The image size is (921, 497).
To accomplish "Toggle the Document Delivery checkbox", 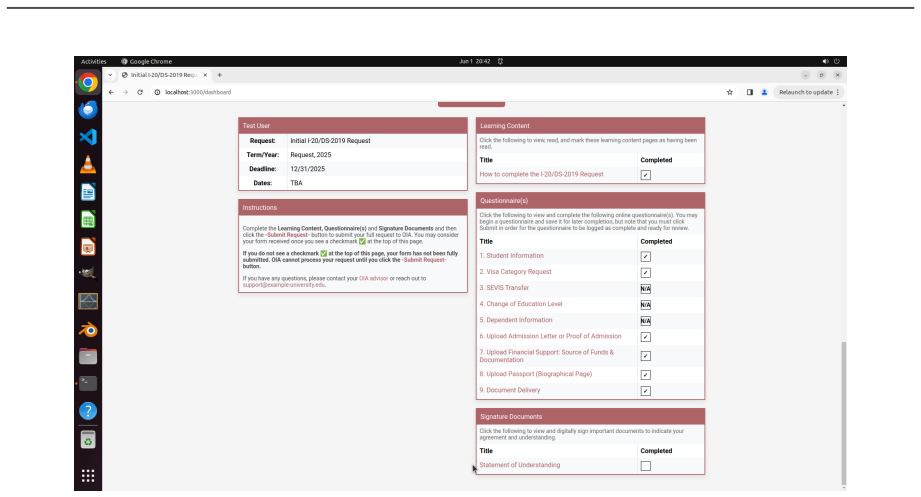I will tap(646, 391).
